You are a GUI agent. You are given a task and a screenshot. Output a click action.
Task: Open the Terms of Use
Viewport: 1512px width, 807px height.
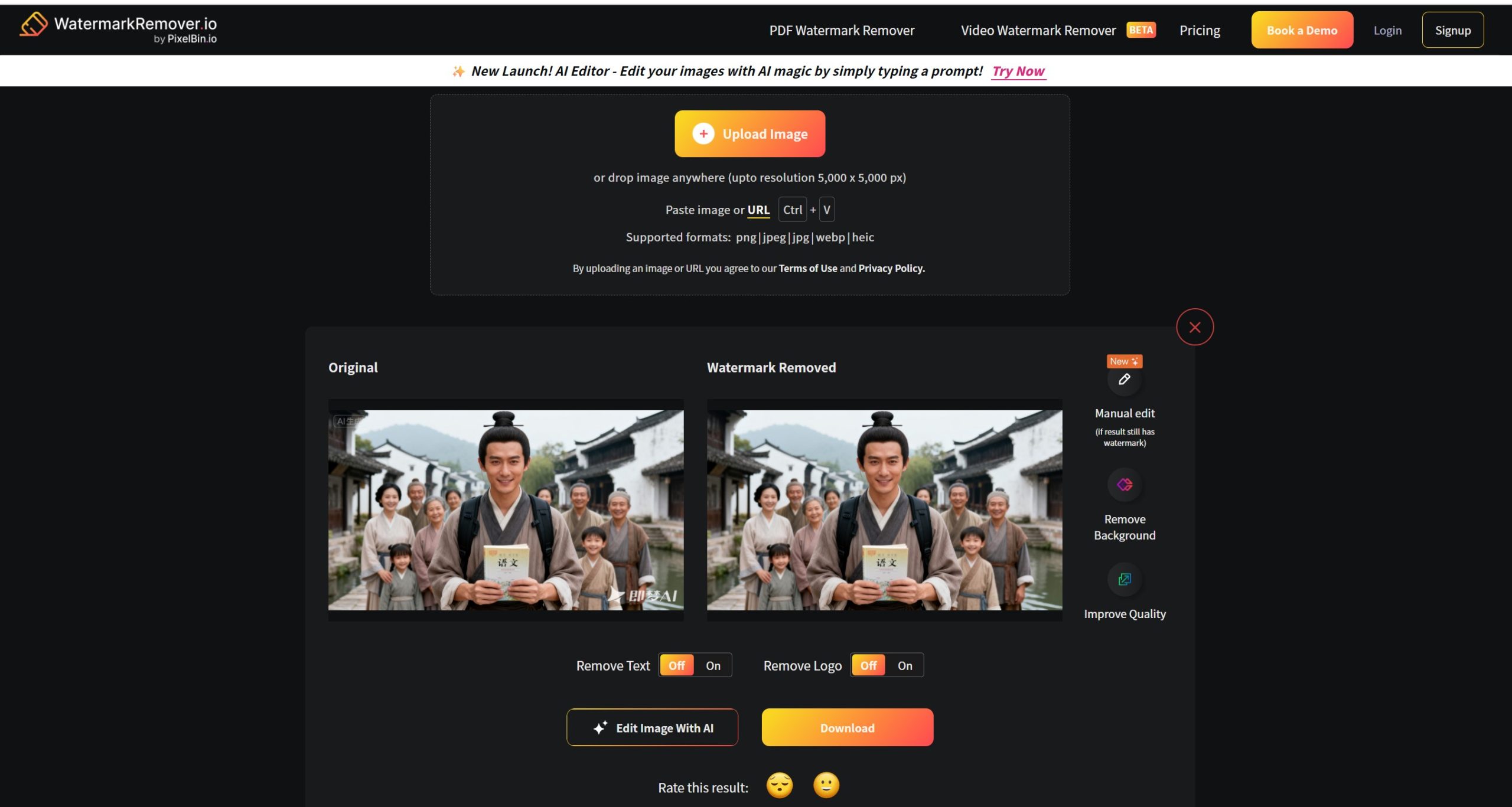click(x=808, y=268)
